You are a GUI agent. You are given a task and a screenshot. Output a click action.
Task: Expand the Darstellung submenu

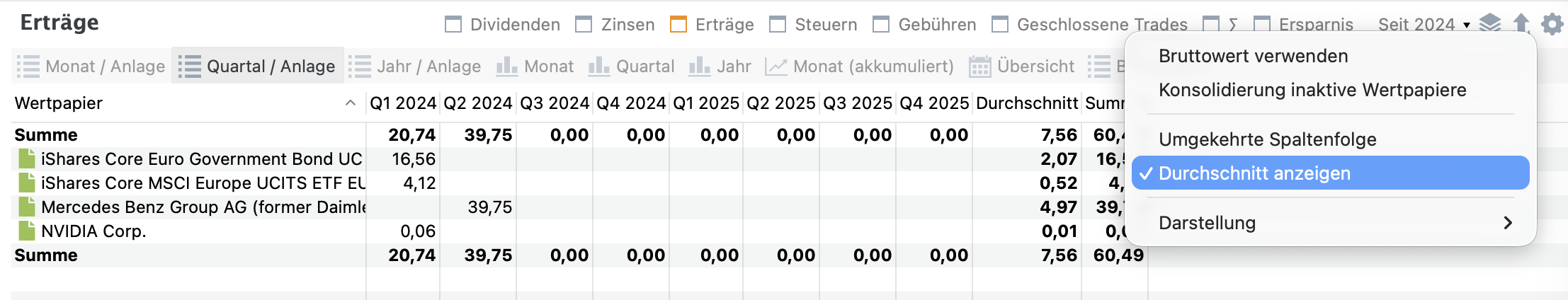point(1331,223)
